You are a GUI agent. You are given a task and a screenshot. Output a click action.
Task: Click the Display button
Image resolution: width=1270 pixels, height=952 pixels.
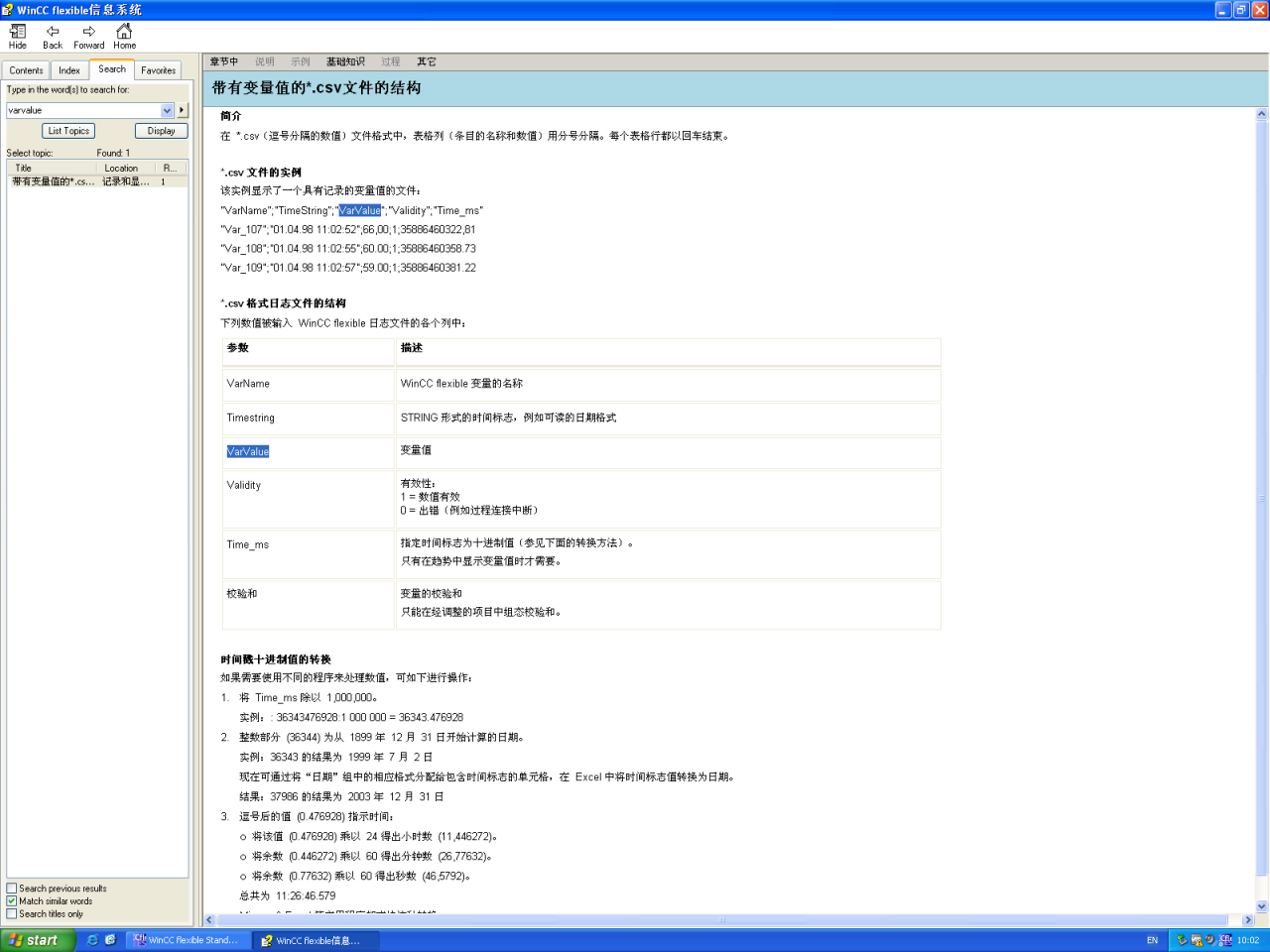click(161, 131)
